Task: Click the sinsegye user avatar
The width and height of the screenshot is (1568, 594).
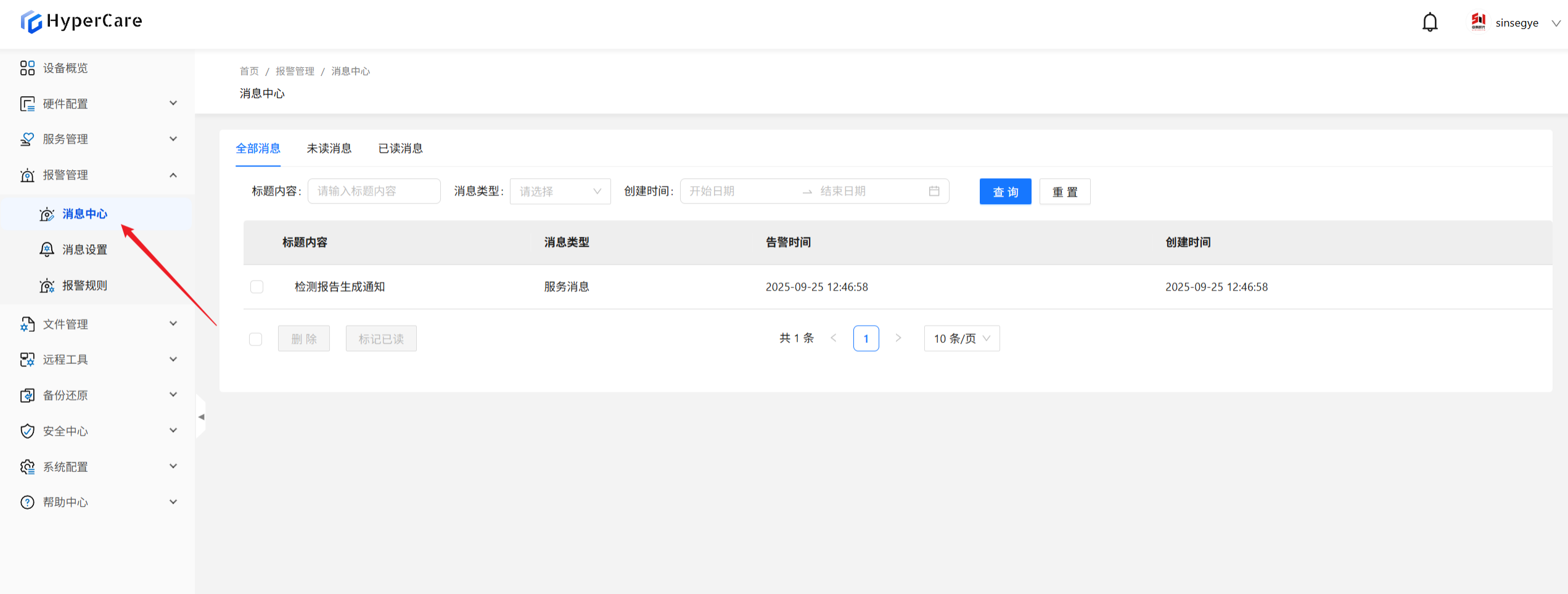Action: pos(1478,22)
